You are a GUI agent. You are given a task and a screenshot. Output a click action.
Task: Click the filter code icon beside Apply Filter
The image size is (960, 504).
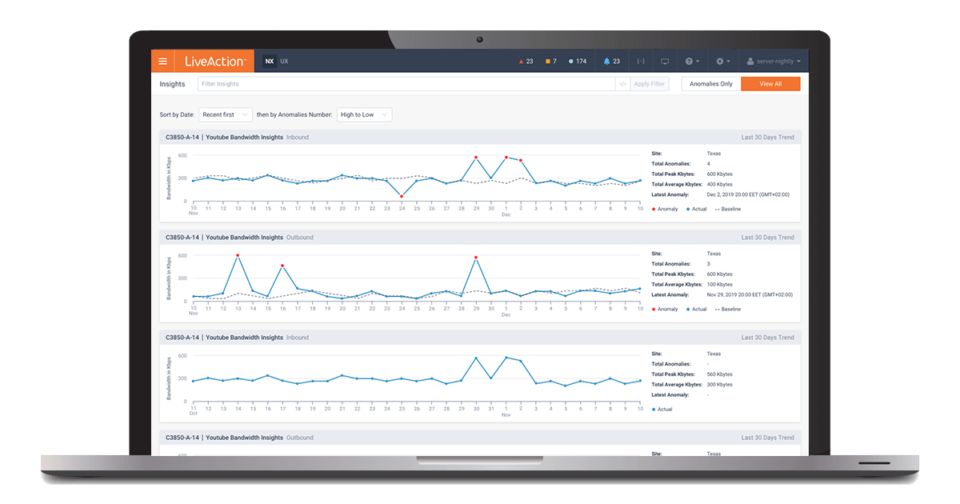click(623, 84)
